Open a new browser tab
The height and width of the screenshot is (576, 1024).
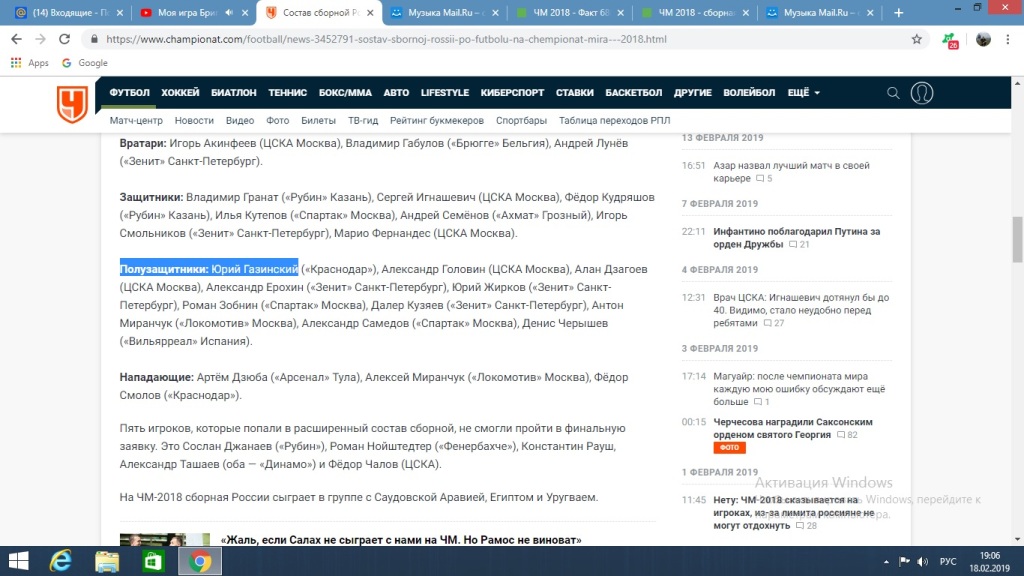click(899, 12)
